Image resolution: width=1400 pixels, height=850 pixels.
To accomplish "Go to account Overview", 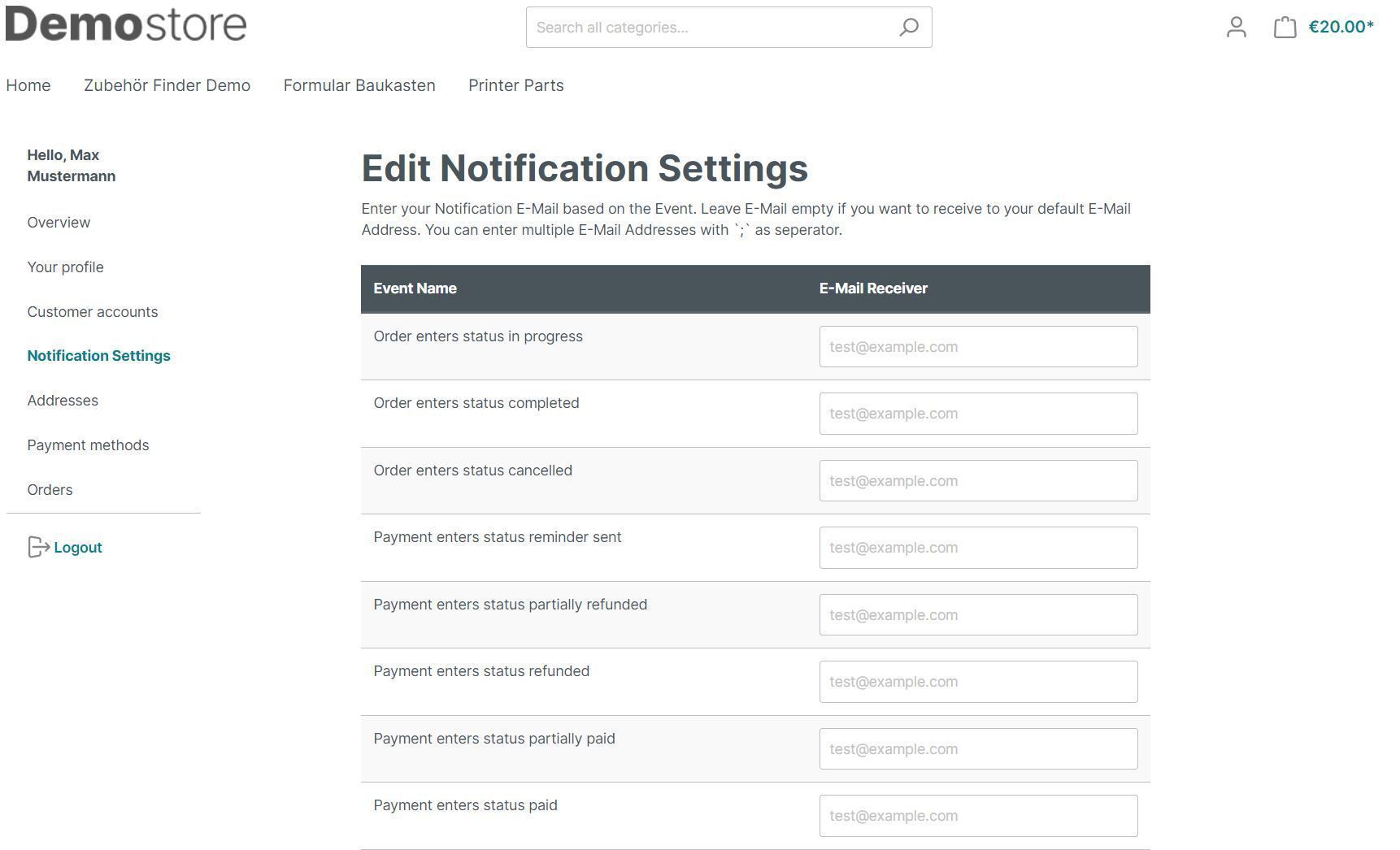I will point(59,223).
